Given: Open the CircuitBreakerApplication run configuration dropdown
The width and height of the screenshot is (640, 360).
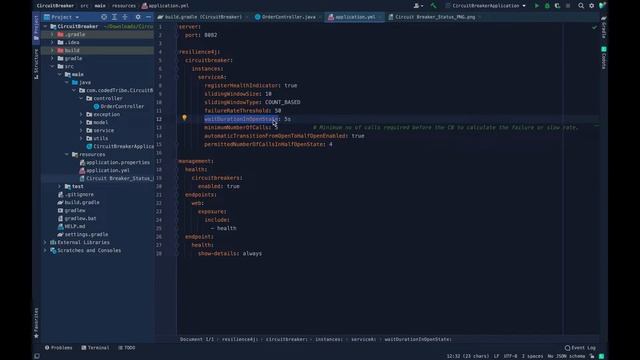Looking at the screenshot, I should (x=486, y=6).
